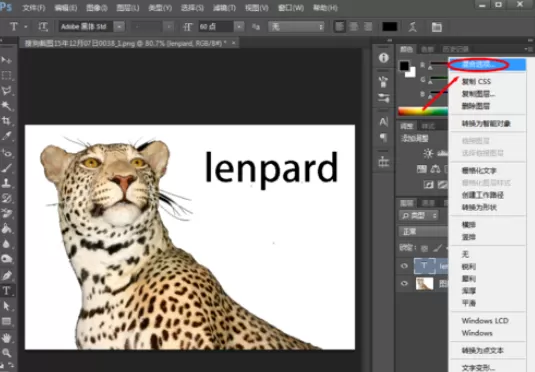The image size is (535, 372).
Task: Toggle lock transparent pixels
Action: pyautogui.click(x=424, y=248)
